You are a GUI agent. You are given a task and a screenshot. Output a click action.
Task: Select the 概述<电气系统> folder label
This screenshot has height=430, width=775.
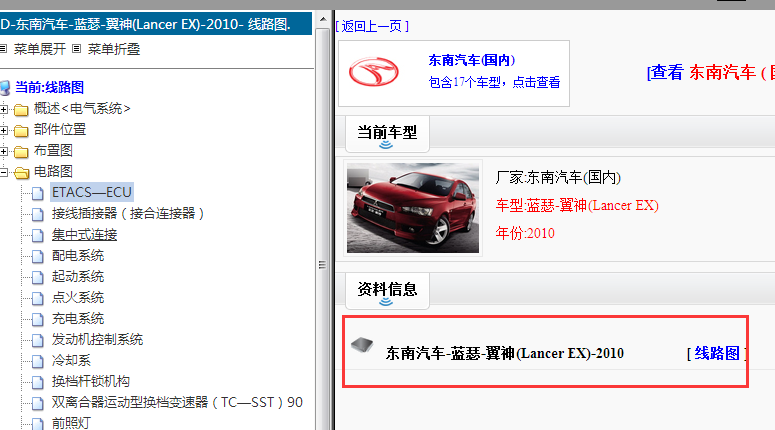click(82, 109)
